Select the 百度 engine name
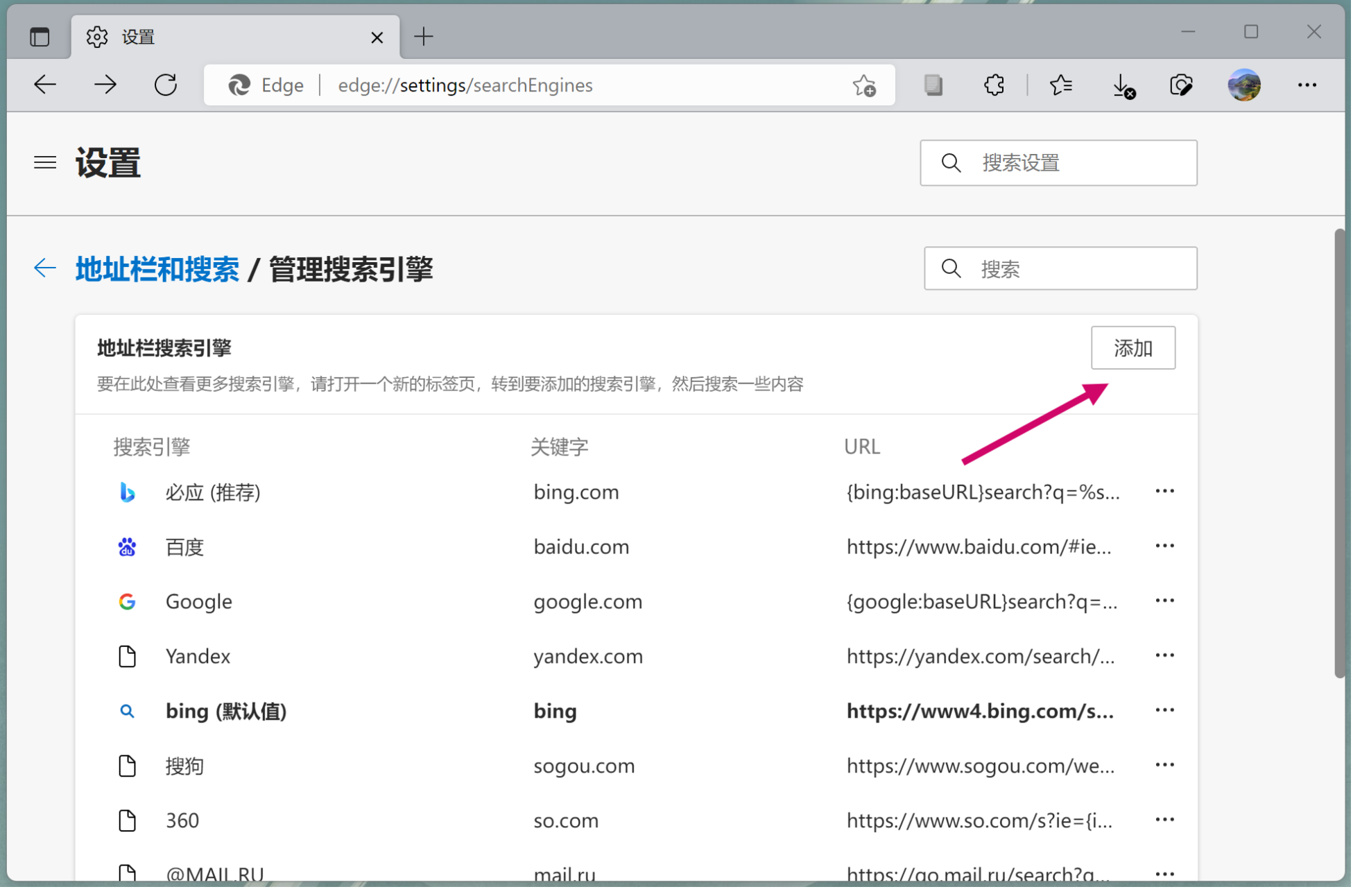This screenshot has width=1369, height=896. coord(184,547)
